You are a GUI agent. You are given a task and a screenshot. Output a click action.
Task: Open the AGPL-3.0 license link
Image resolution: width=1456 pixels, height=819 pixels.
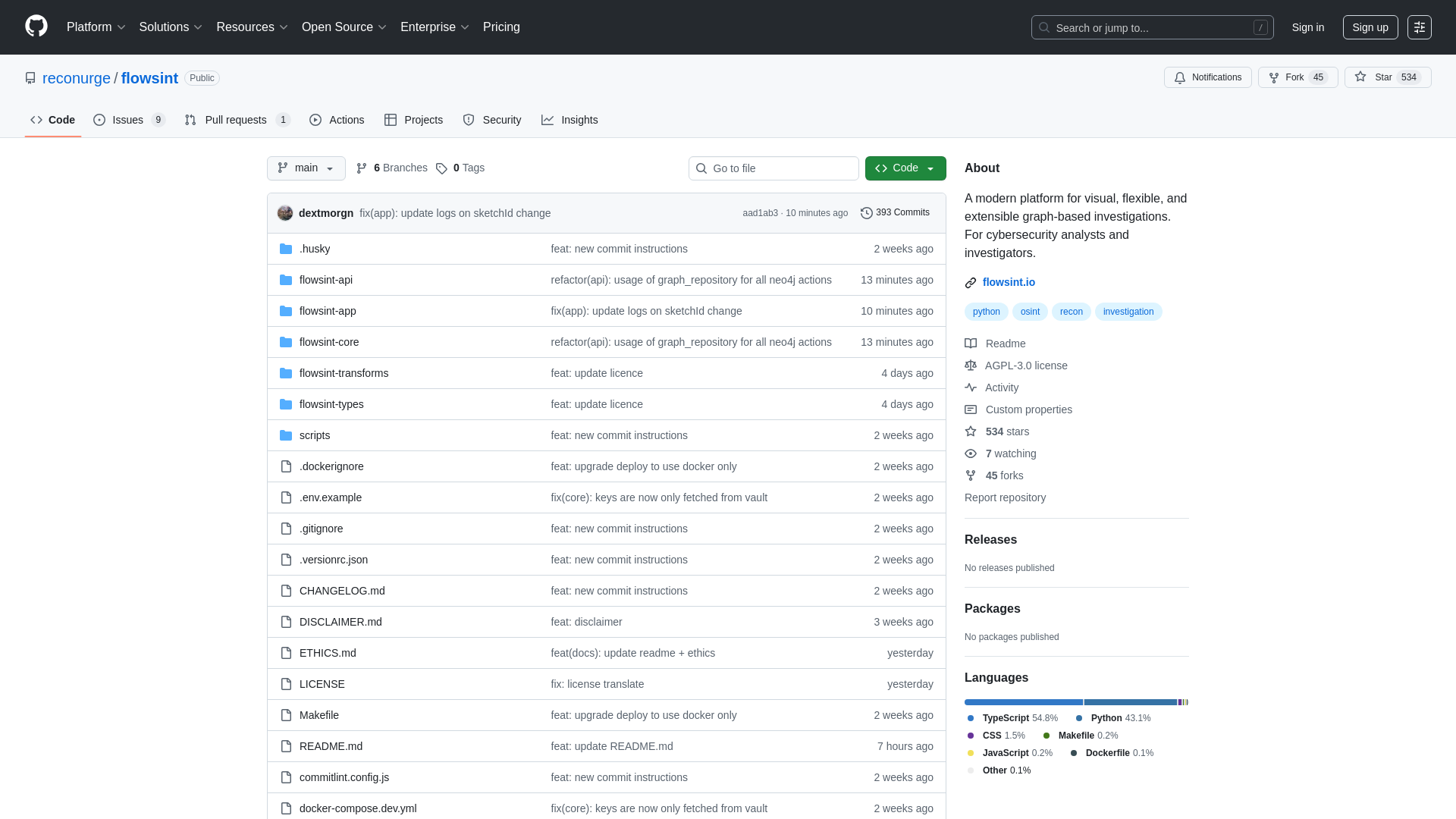[x=1026, y=366]
